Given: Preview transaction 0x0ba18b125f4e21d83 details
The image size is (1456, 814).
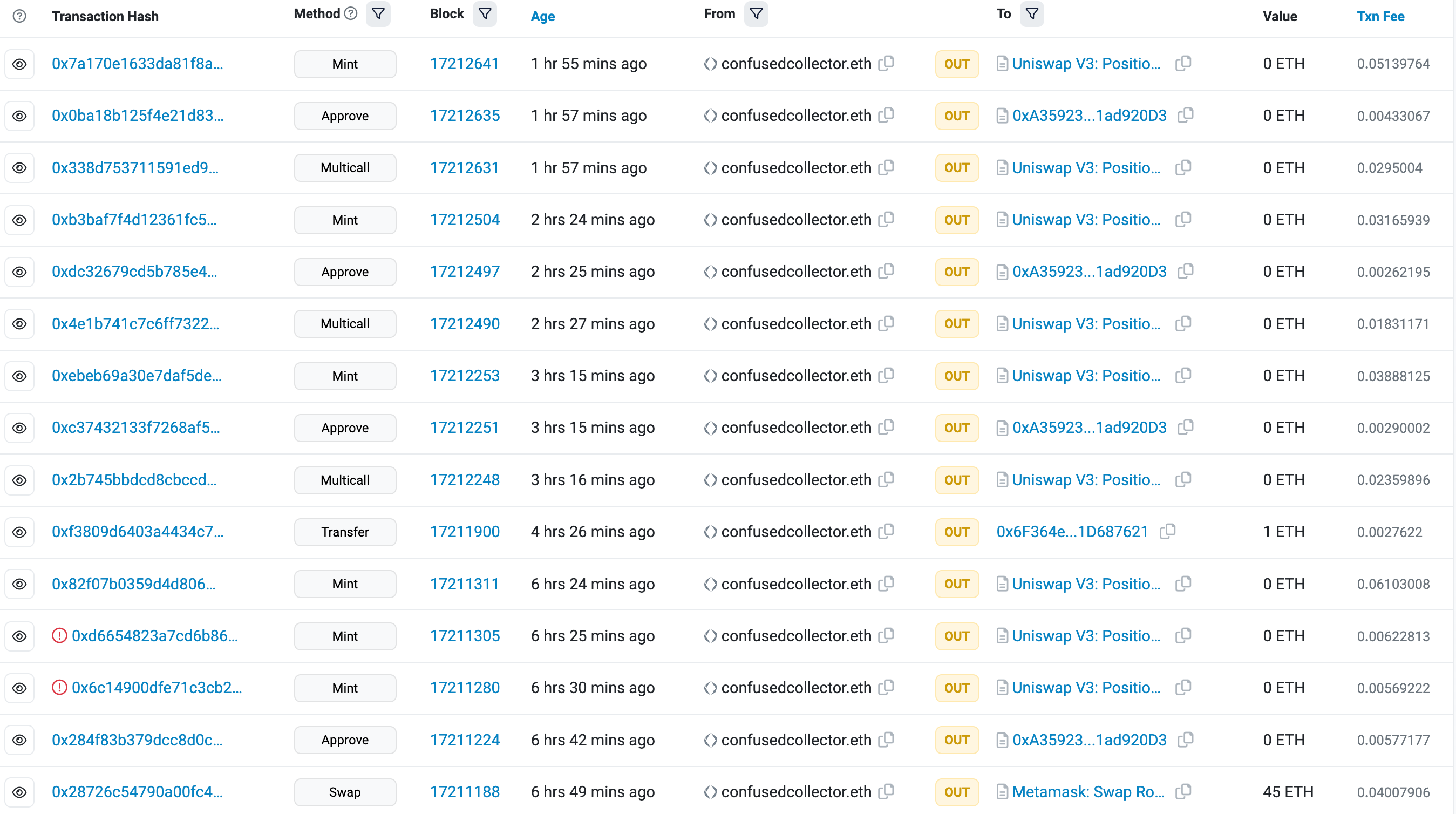Looking at the screenshot, I should (19, 116).
